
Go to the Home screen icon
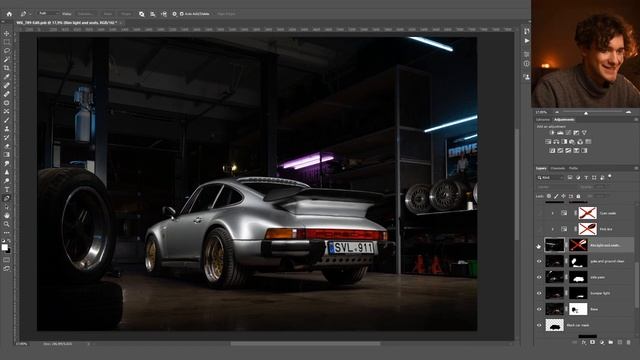9,14
